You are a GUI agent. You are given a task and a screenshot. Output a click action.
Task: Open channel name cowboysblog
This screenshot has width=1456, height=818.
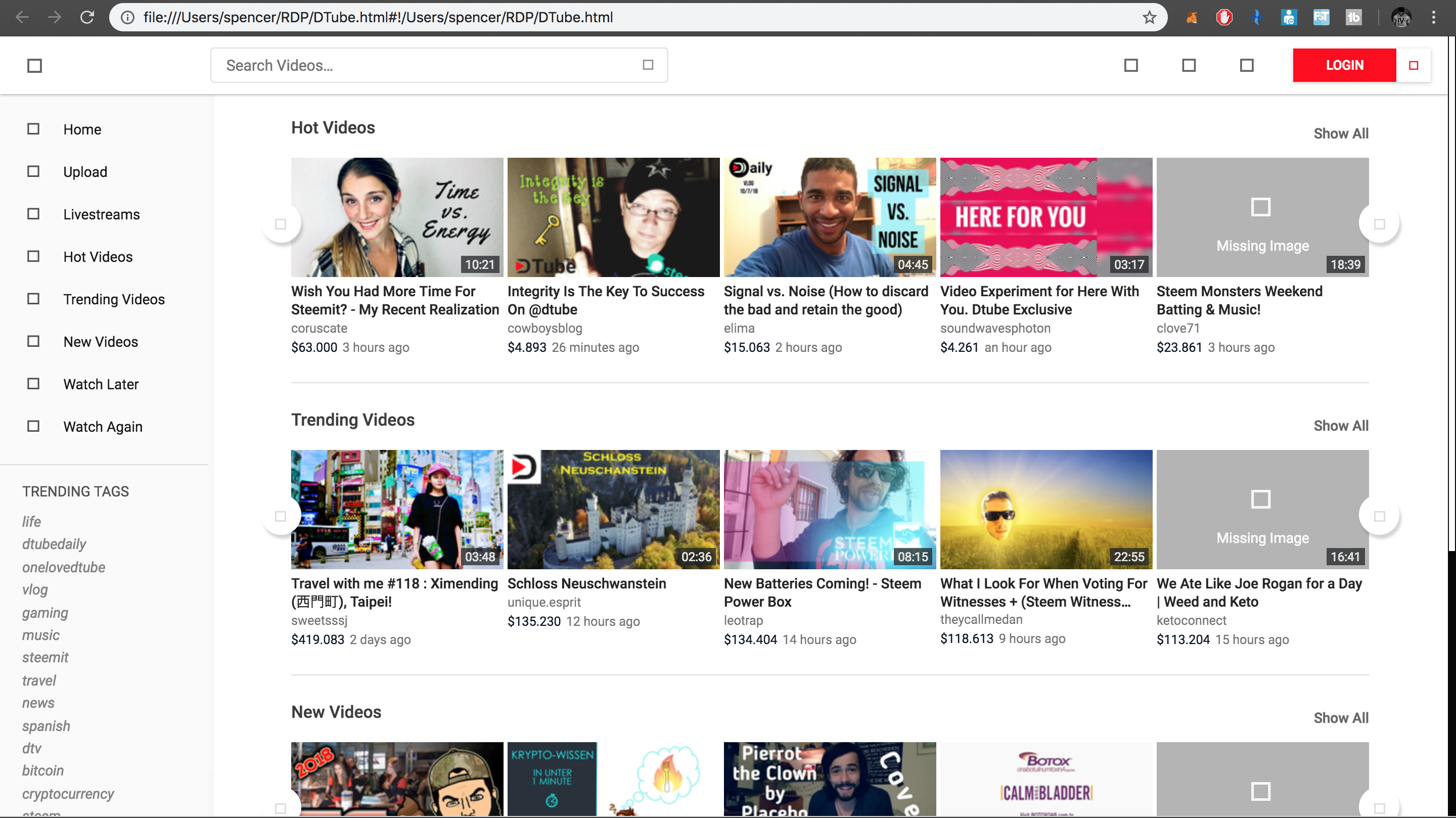tap(544, 329)
